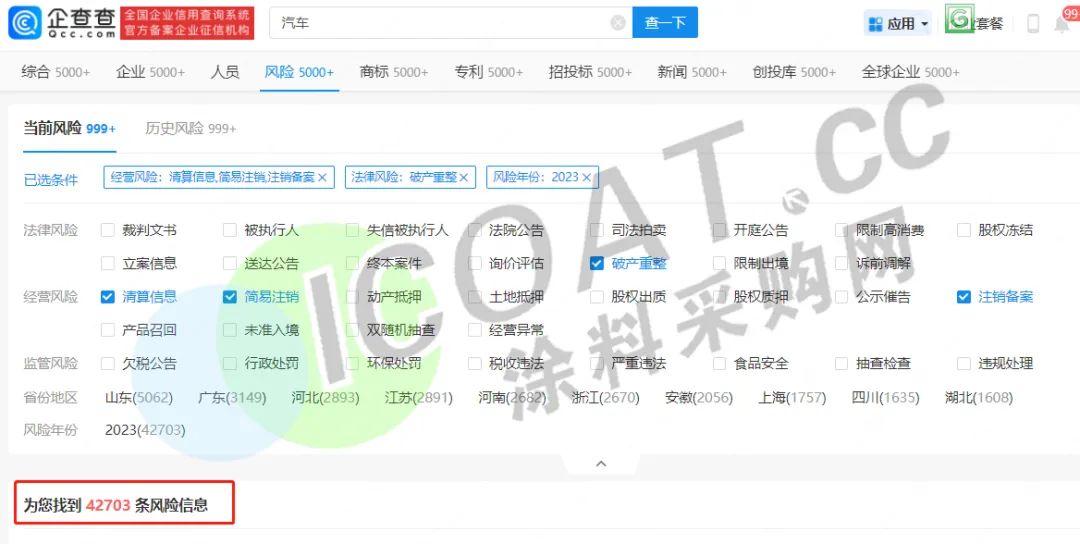Click into the search field containing 汽车
Viewport: 1080px width, 544px height.
[440, 23]
